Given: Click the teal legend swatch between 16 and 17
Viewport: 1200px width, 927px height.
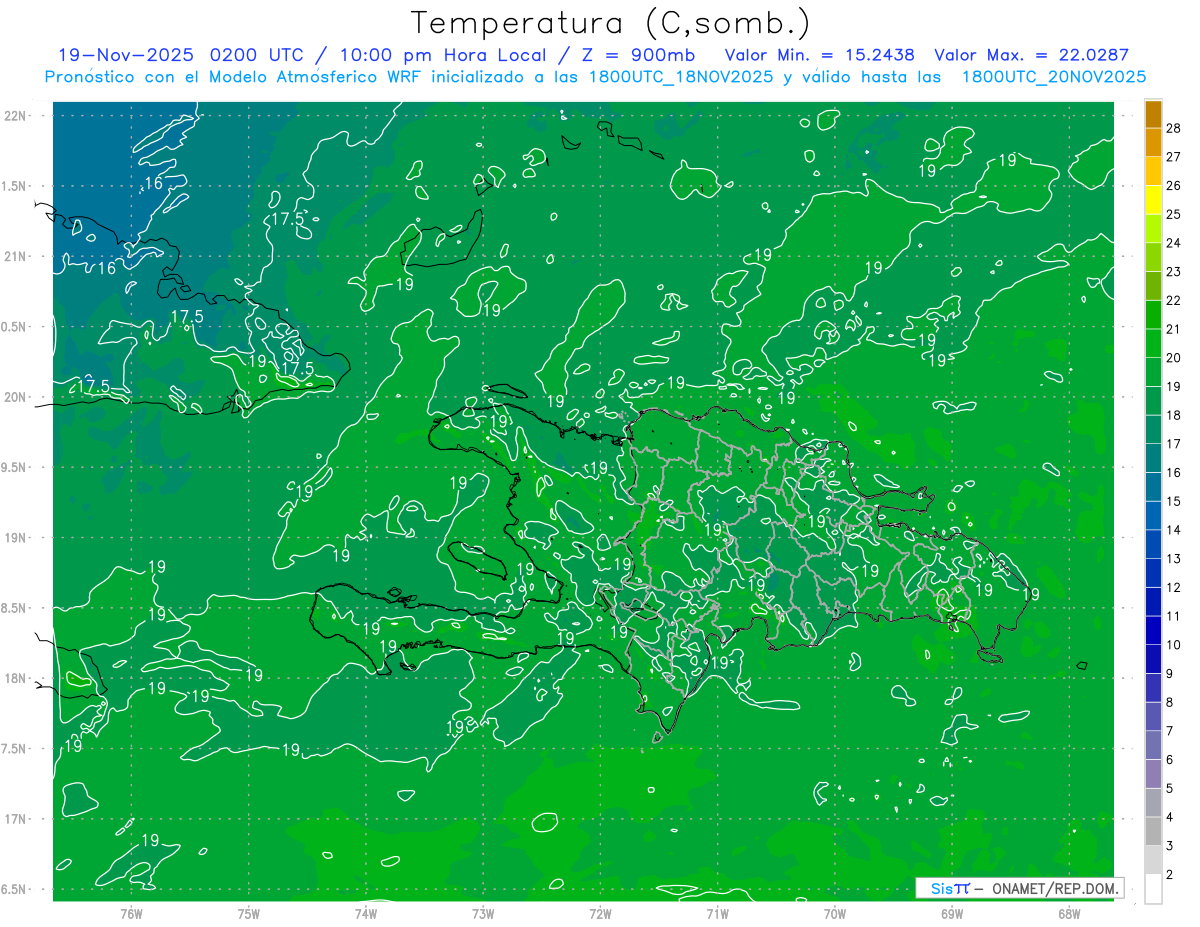Looking at the screenshot, I should [x=1153, y=459].
